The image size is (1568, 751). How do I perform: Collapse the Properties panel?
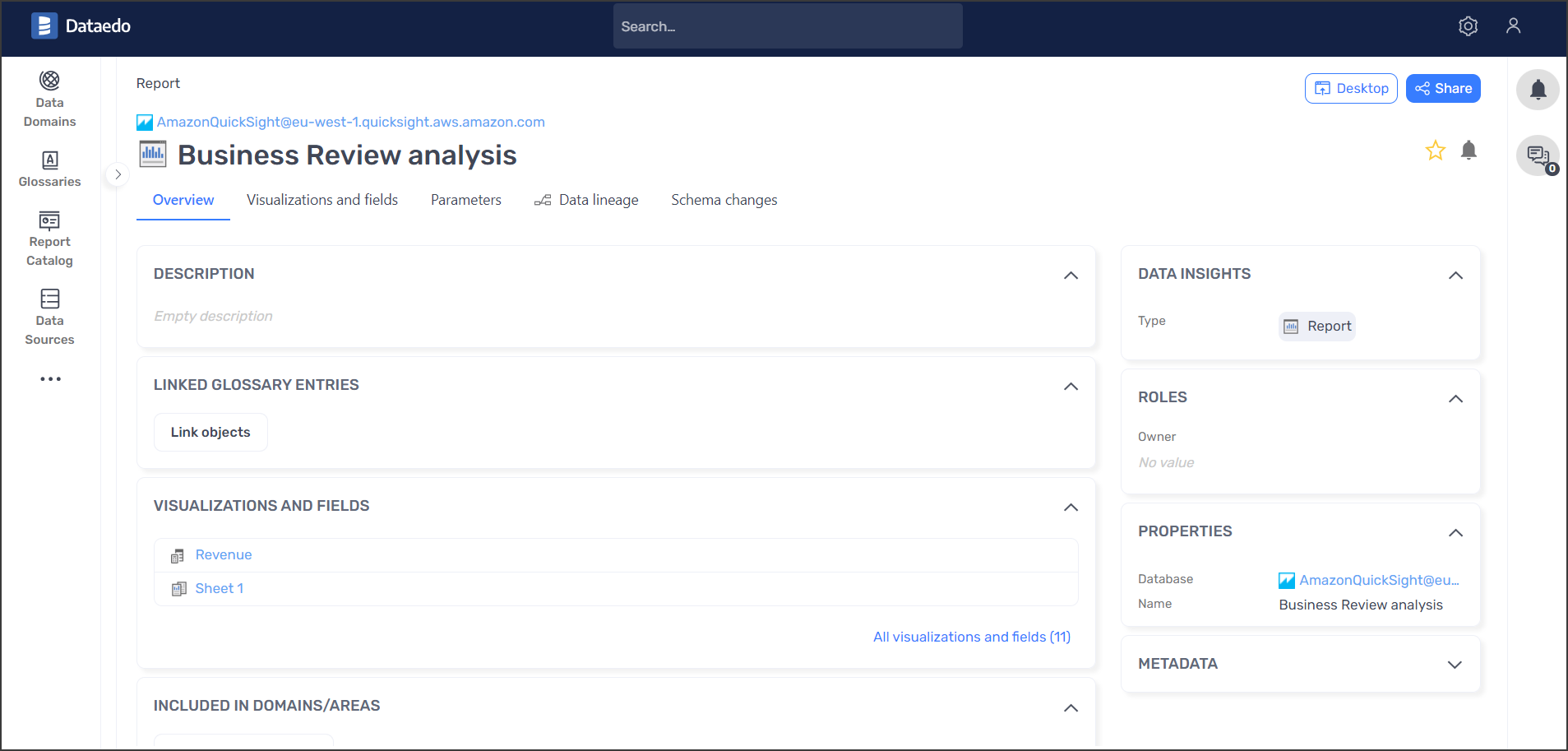(1455, 533)
